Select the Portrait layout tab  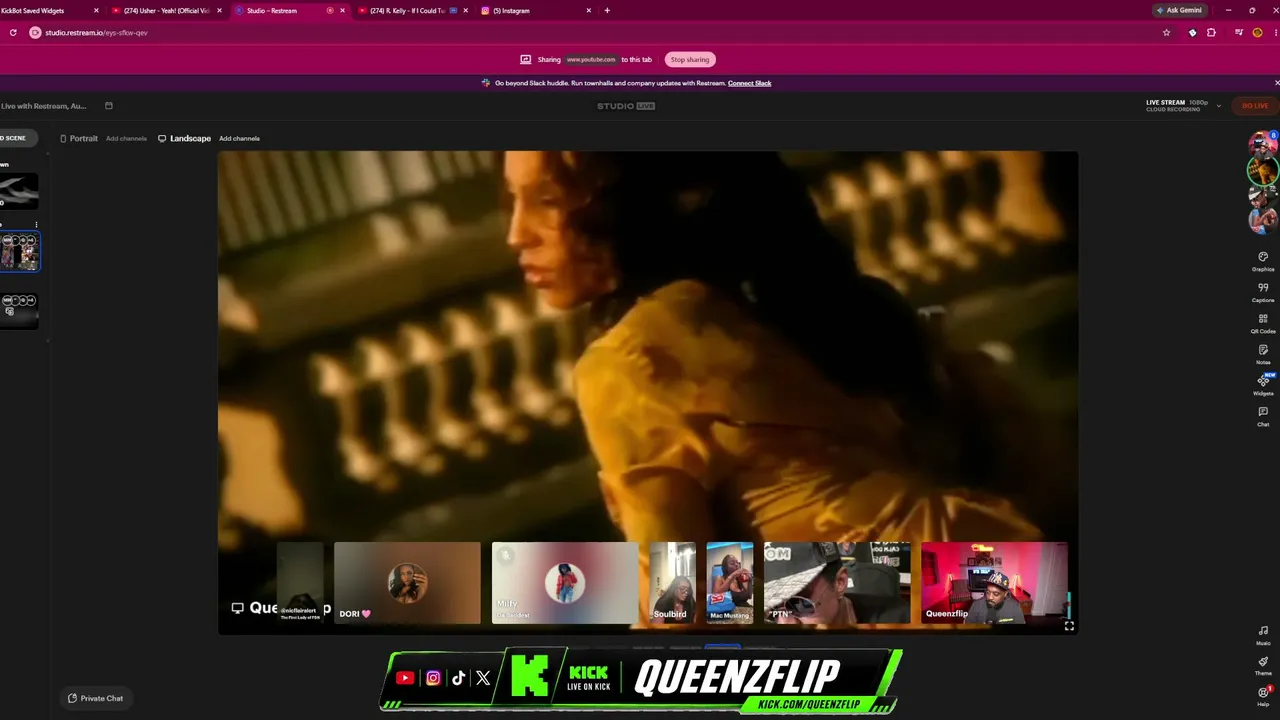pos(79,138)
